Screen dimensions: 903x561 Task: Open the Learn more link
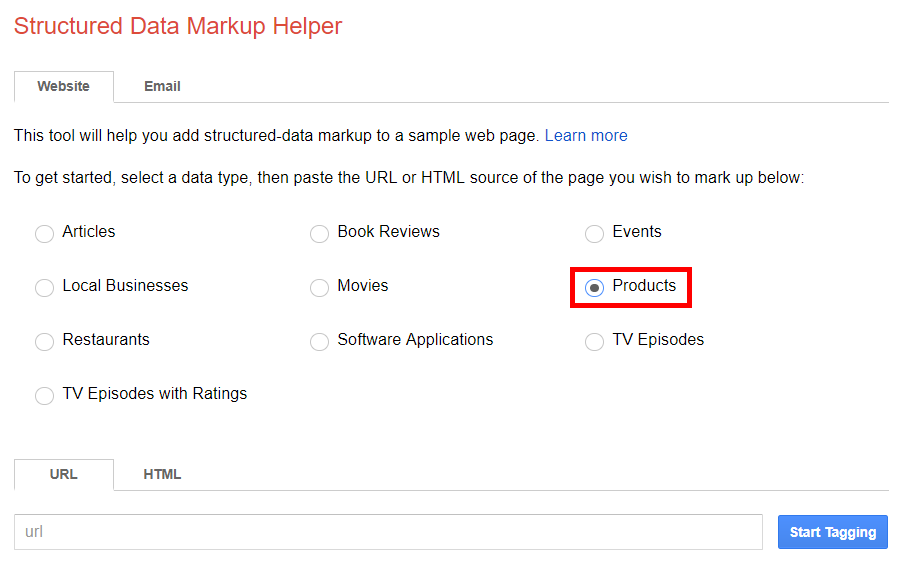pyautogui.click(x=586, y=135)
